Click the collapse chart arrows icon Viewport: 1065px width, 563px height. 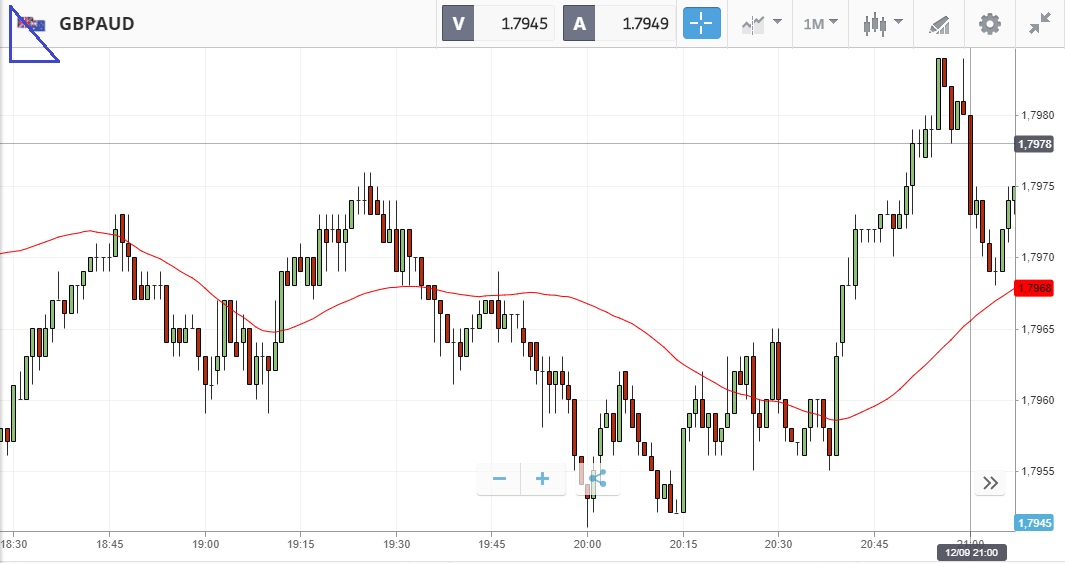1040,23
